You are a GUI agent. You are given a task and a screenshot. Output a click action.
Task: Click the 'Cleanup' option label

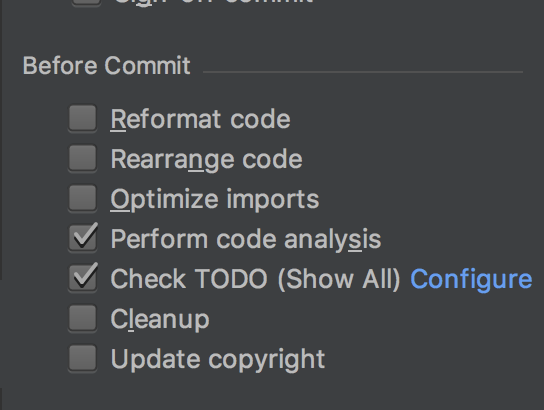pos(160,319)
